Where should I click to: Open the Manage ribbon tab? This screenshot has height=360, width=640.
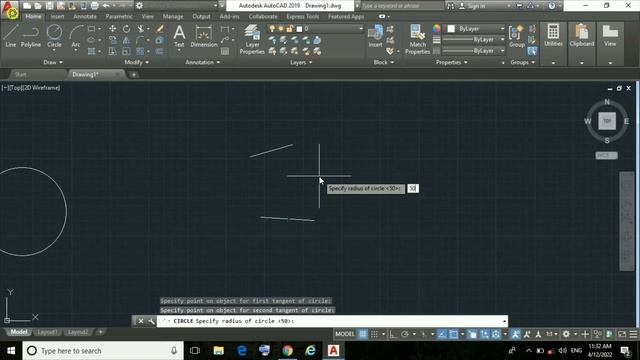173,16
